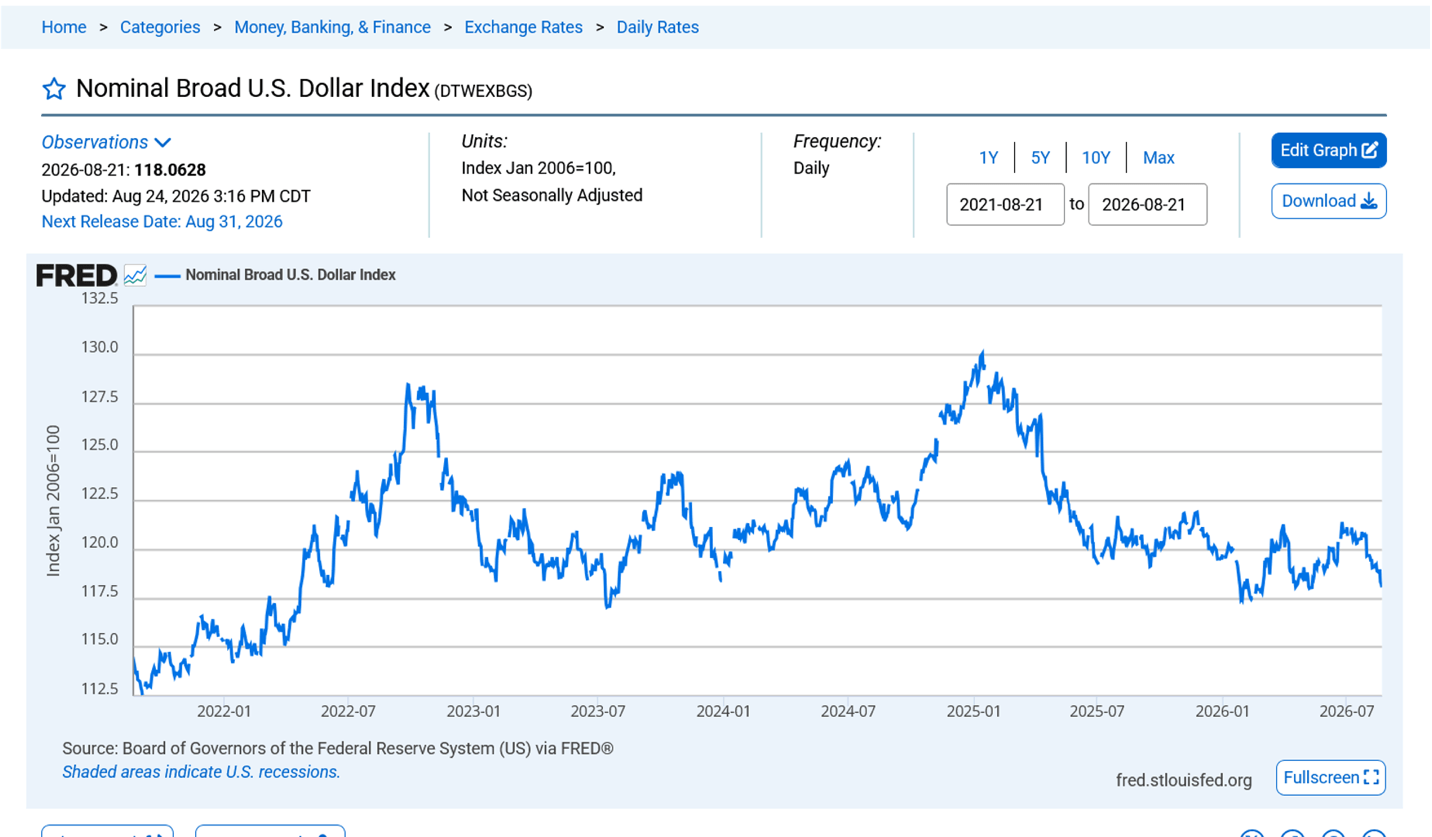Click the 2022-07 x-axis label
1432x837 pixels.
click(x=347, y=711)
